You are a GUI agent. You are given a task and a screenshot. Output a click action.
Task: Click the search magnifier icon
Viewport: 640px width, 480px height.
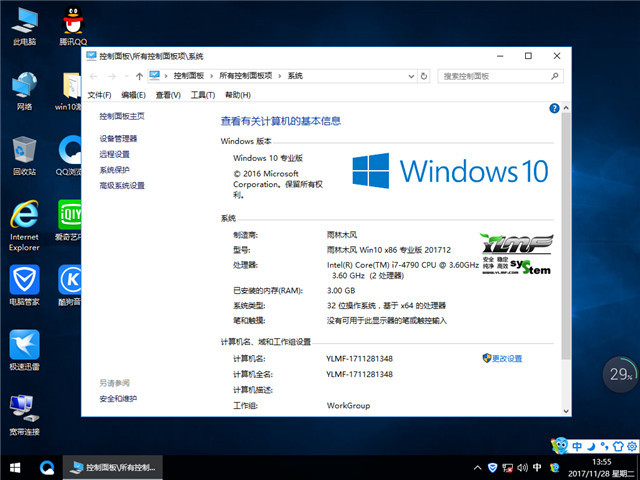pos(554,76)
